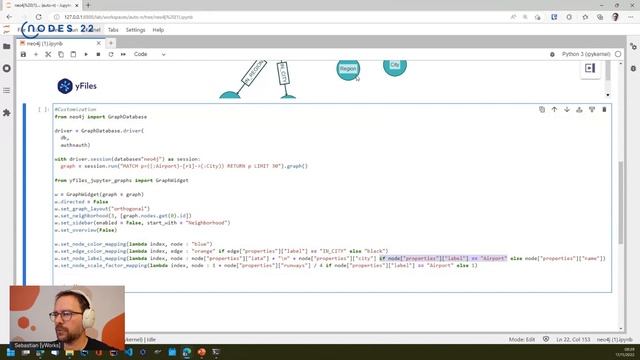Open the debugger bug icon on right sidebar

pyautogui.click(x=633, y=68)
